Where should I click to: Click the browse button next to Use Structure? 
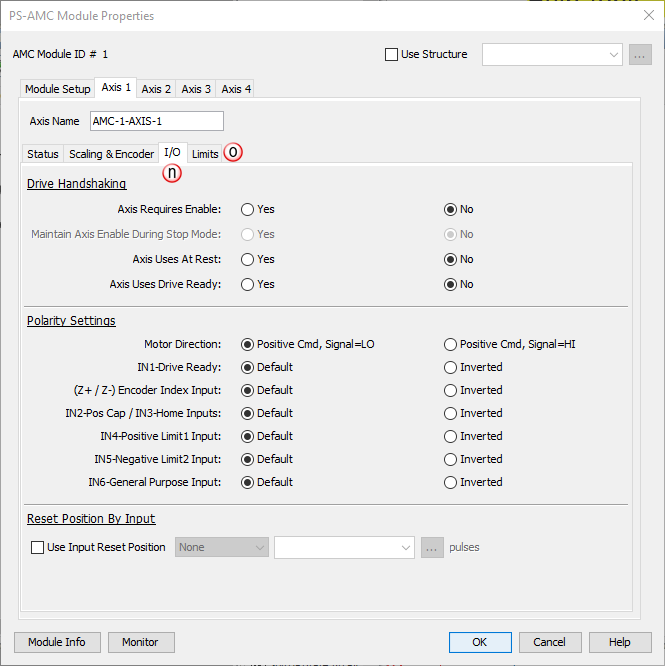pos(640,55)
